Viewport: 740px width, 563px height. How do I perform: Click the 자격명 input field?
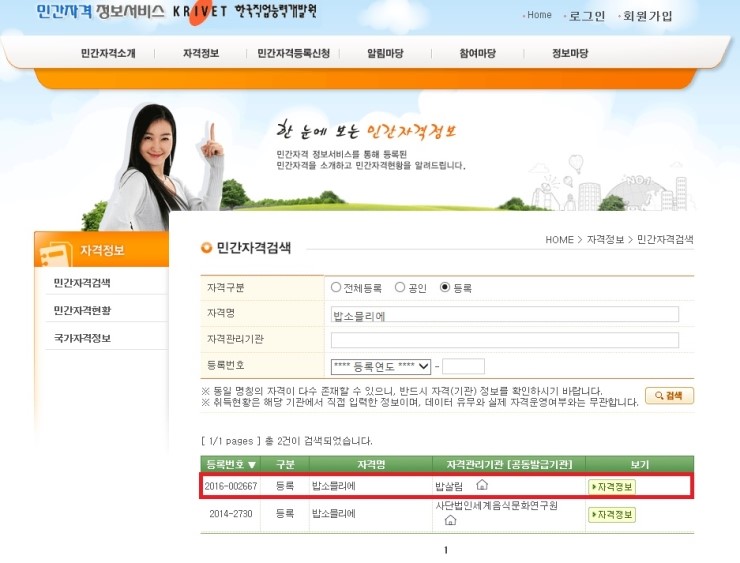505,314
